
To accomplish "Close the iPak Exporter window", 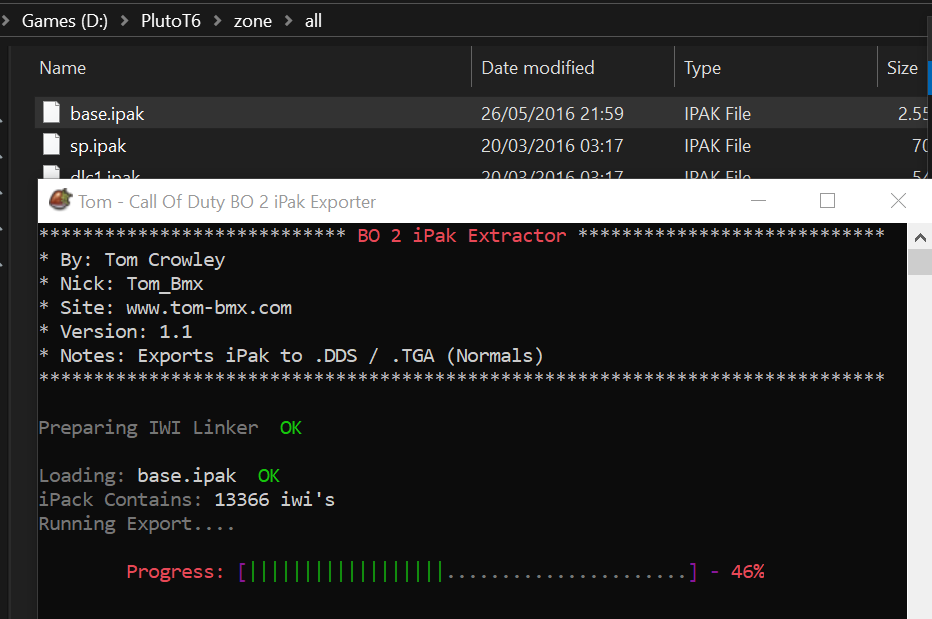I will 898,201.
